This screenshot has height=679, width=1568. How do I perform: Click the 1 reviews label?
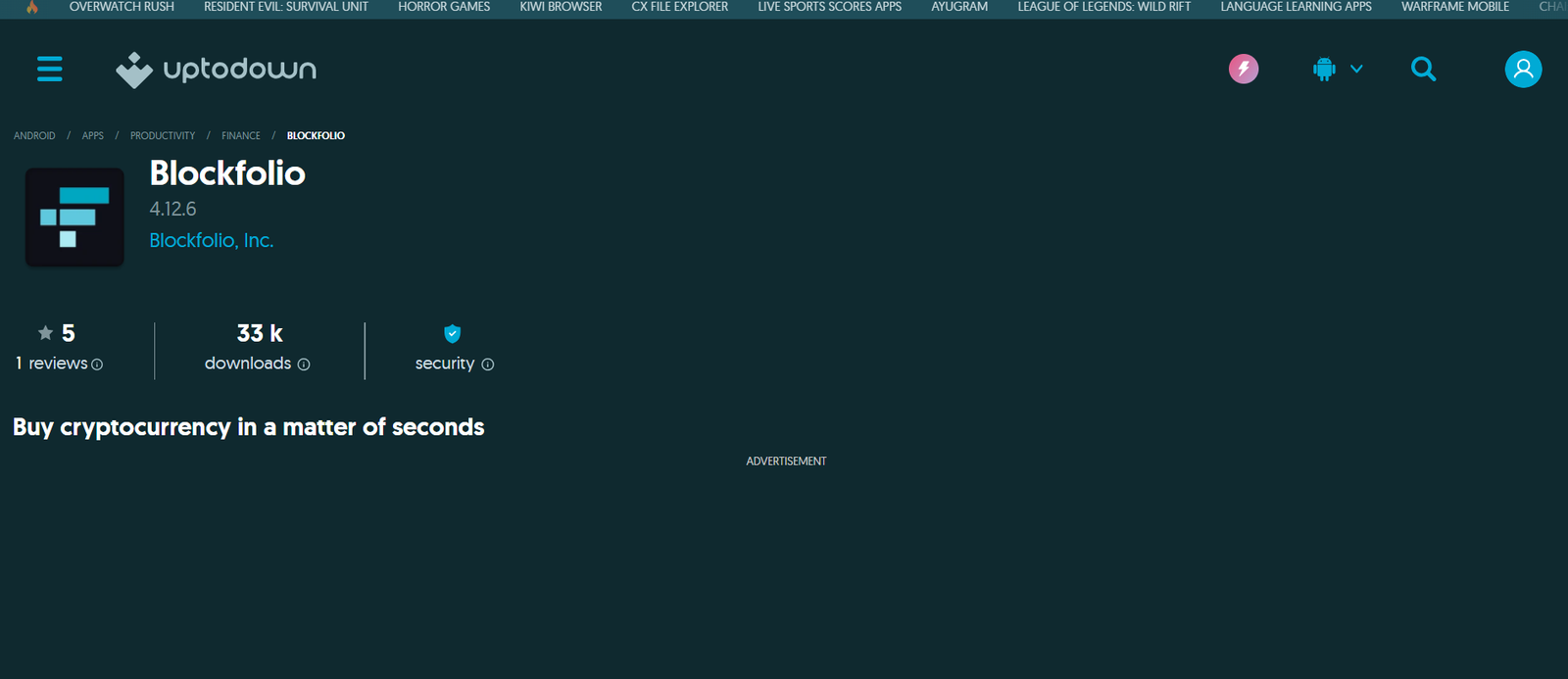(x=52, y=364)
